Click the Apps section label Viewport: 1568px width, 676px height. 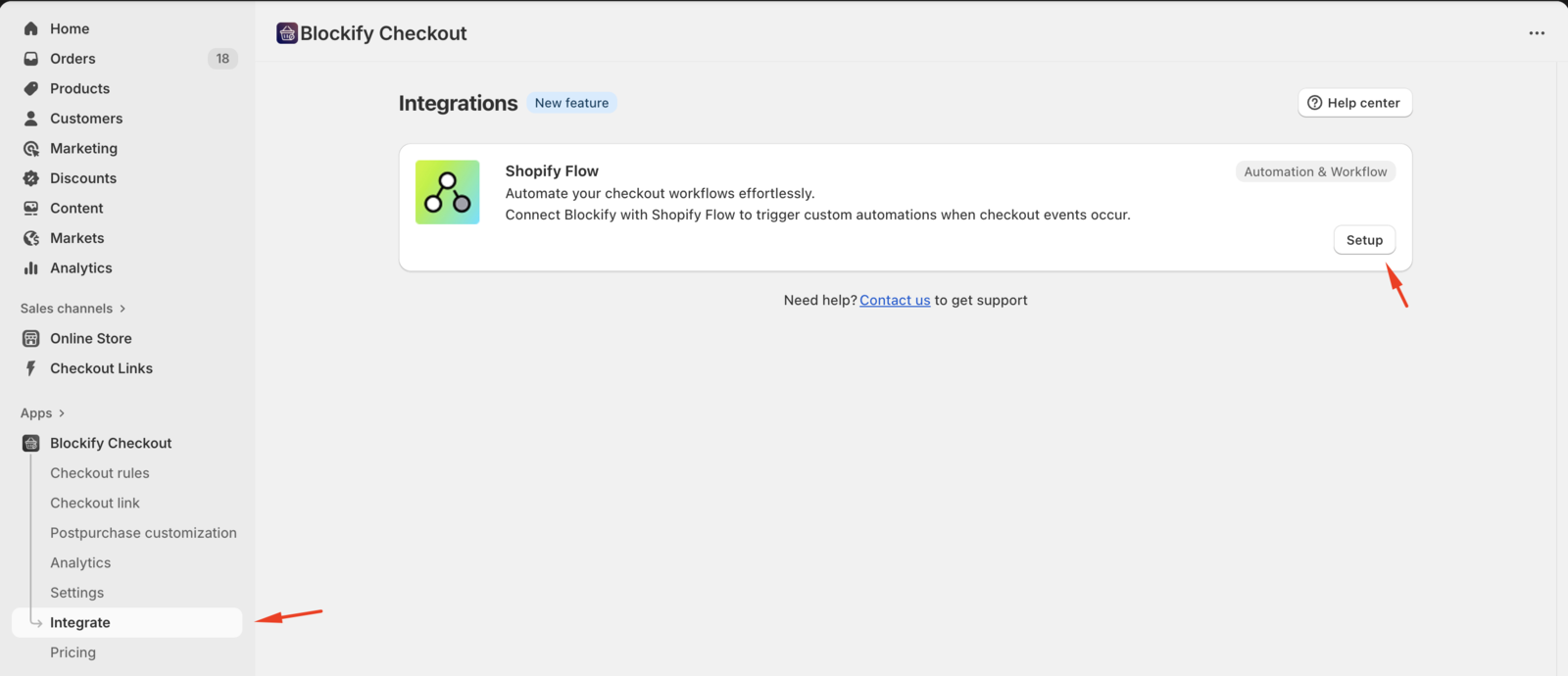coord(36,413)
